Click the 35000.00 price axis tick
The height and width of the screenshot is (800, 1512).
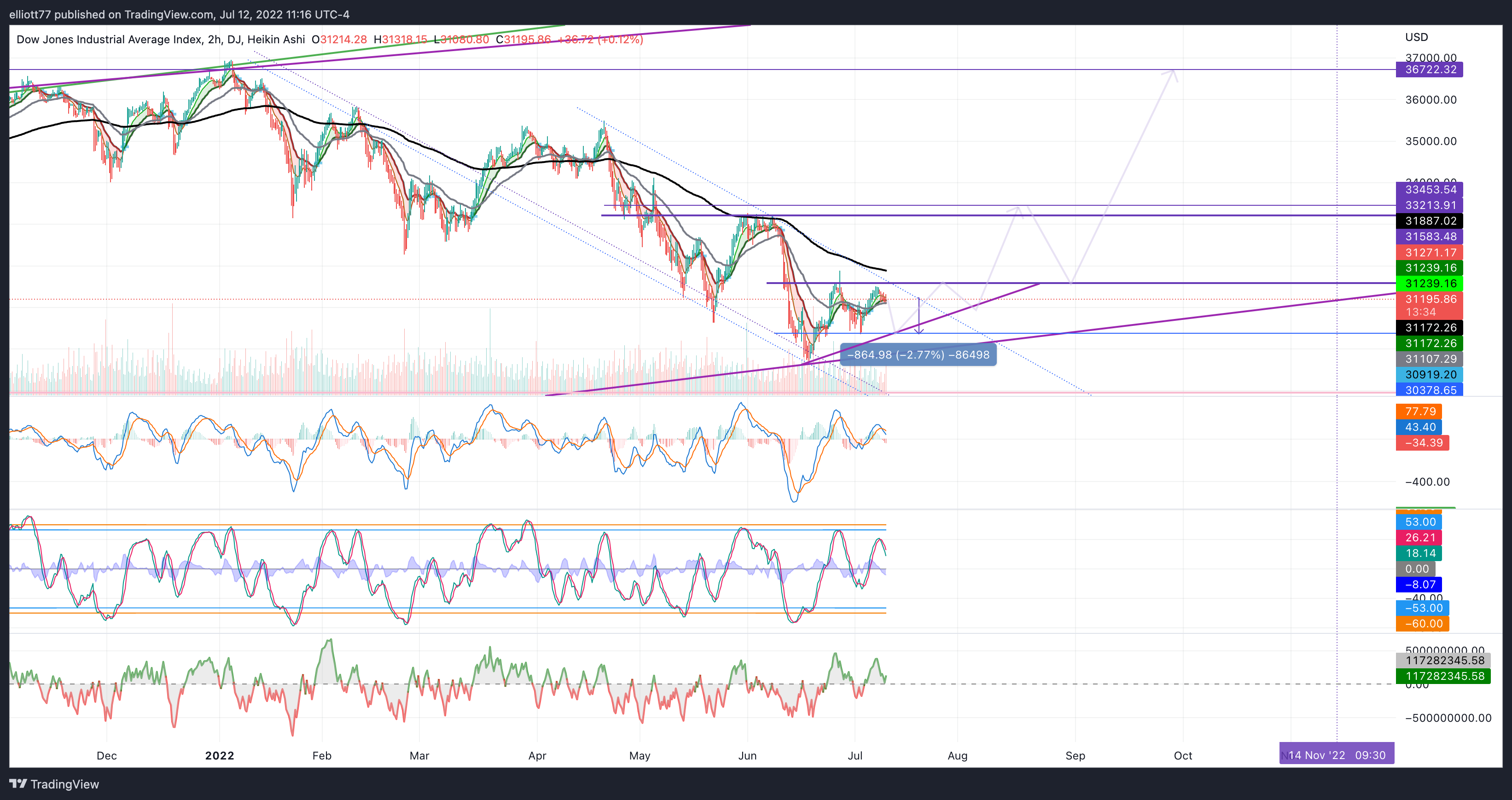click(x=1431, y=141)
